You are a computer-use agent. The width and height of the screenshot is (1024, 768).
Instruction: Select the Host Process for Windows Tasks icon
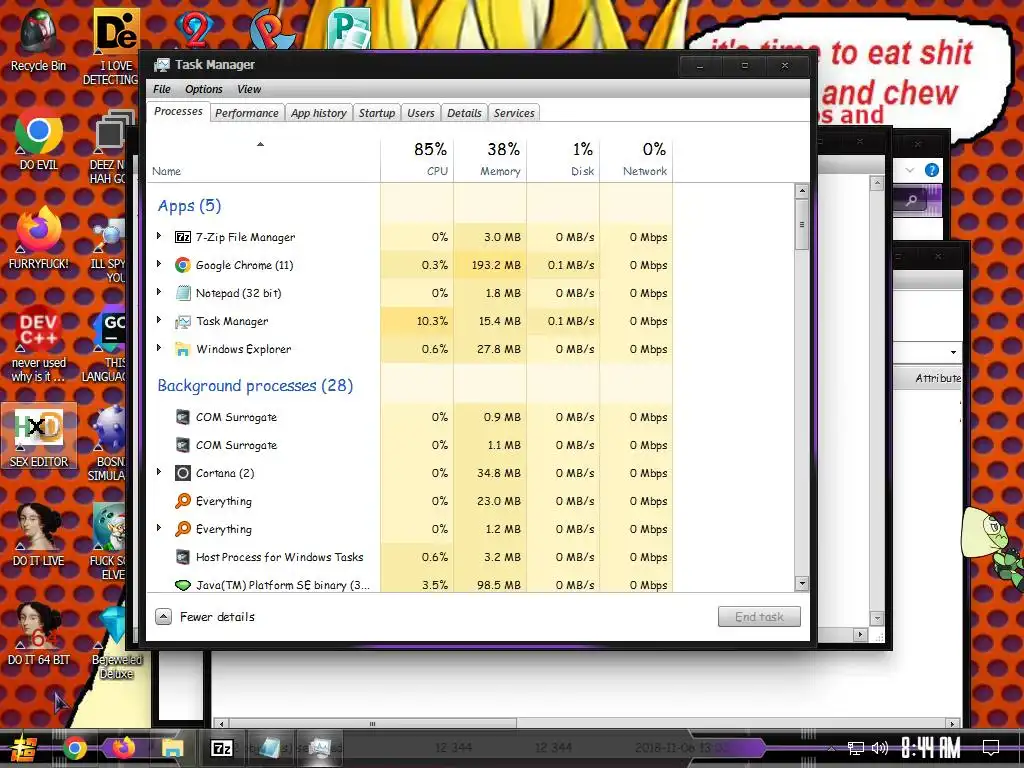(x=183, y=557)
